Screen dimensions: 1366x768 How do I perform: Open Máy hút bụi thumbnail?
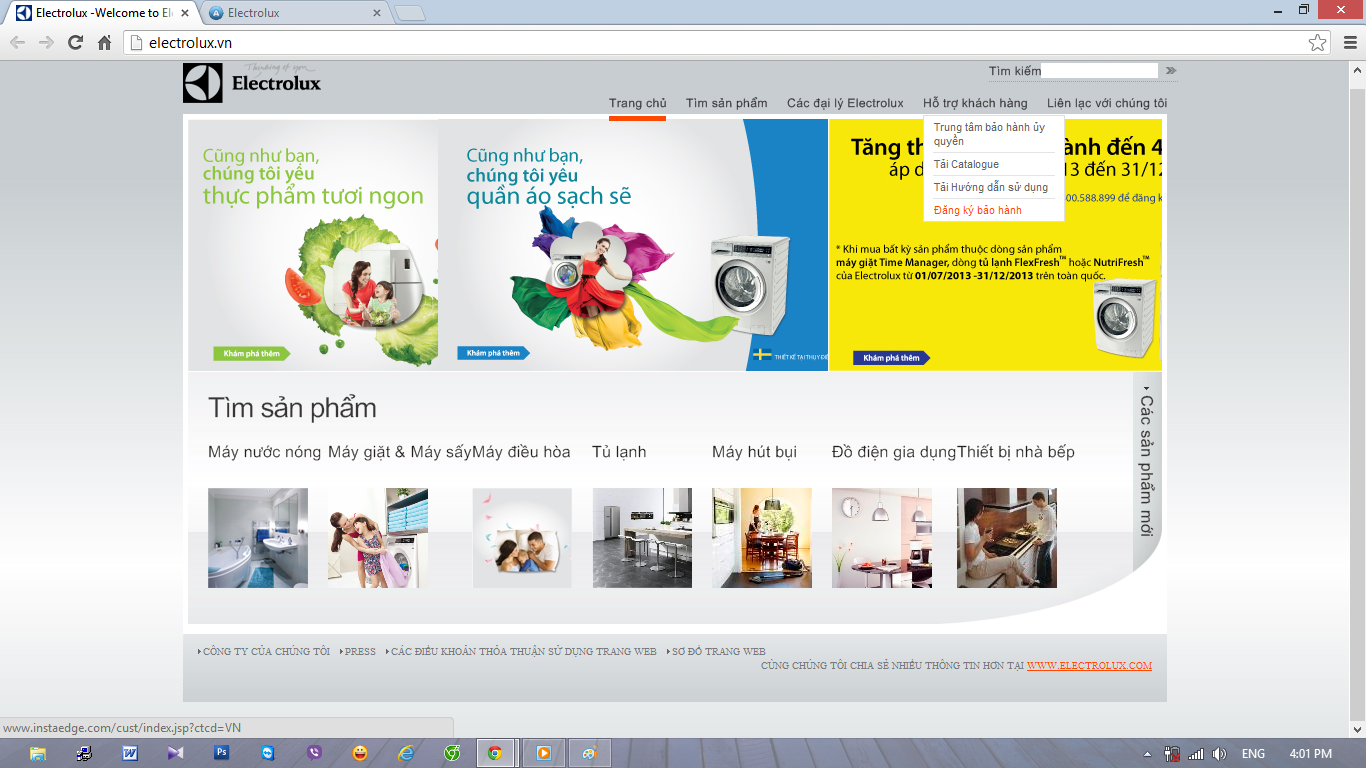[762, 538]
